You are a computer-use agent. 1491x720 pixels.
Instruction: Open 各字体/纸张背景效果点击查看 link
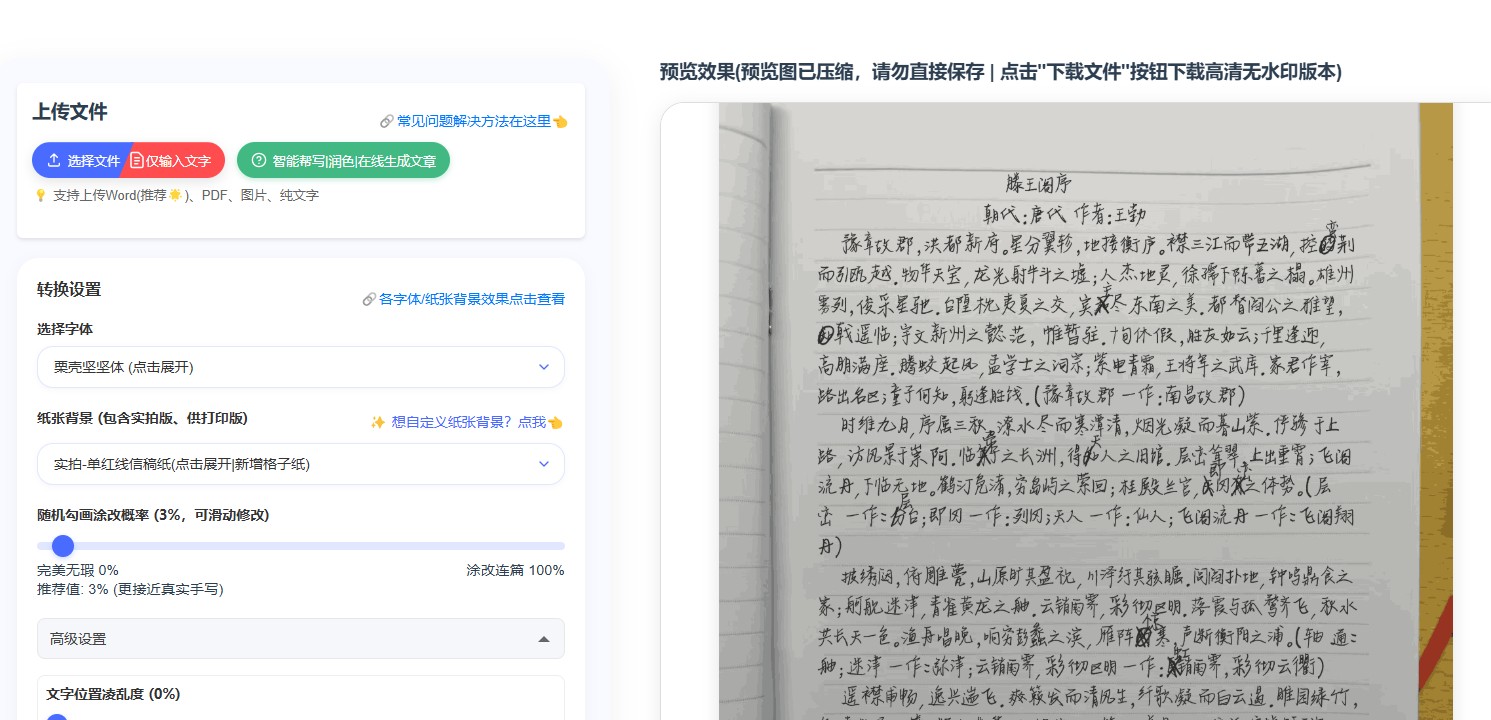click(464, 299)
